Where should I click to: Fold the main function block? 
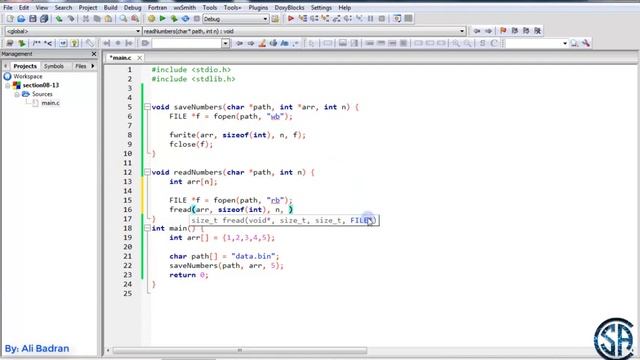(x=147, y=228)
